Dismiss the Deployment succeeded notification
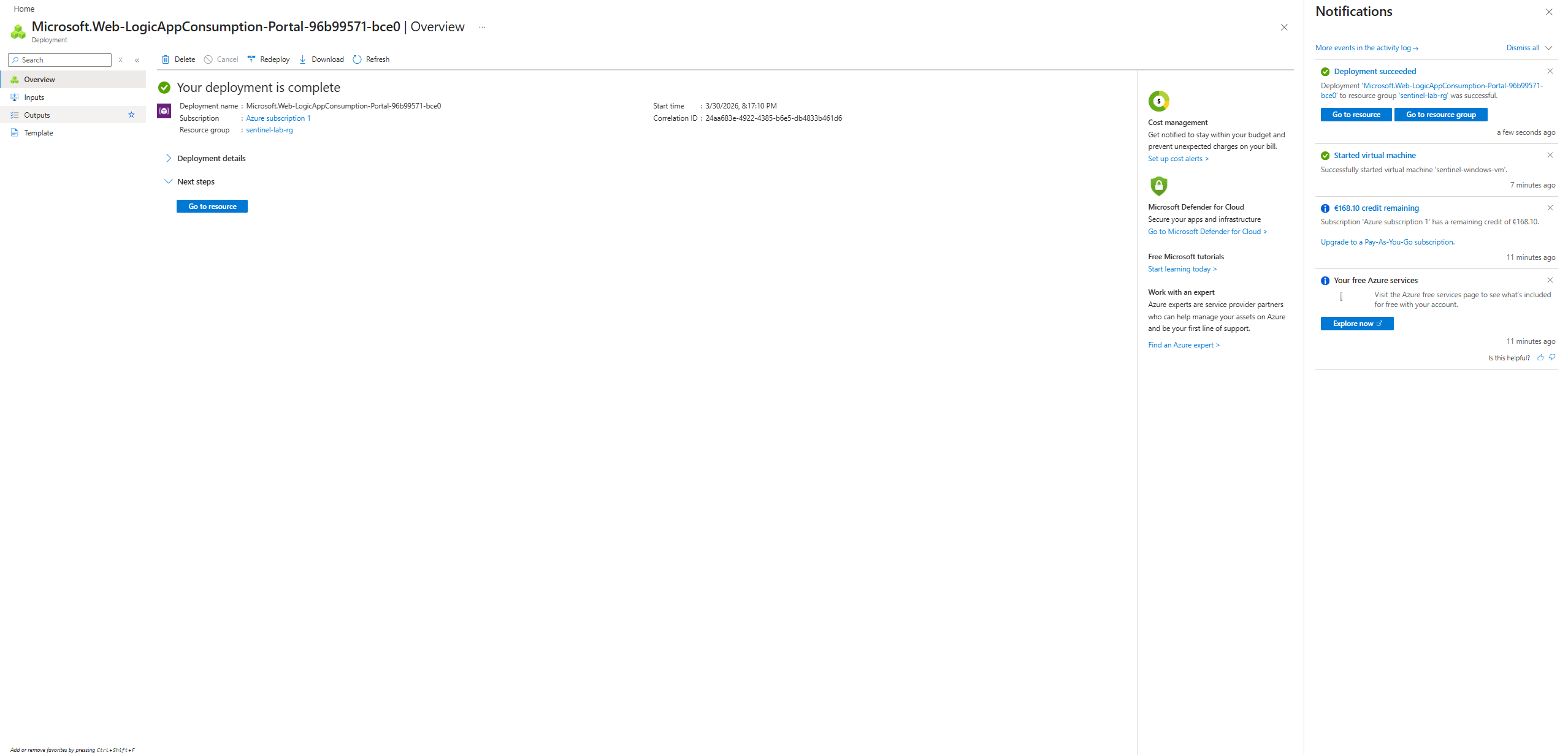This screenshot has height=755, width=1568. pos(1550,71)
